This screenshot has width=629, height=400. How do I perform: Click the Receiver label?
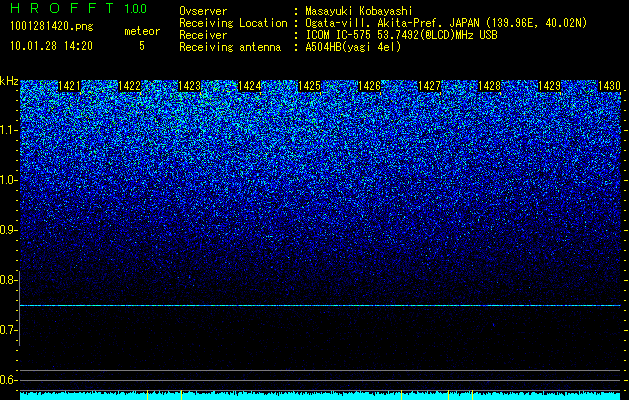203,35
